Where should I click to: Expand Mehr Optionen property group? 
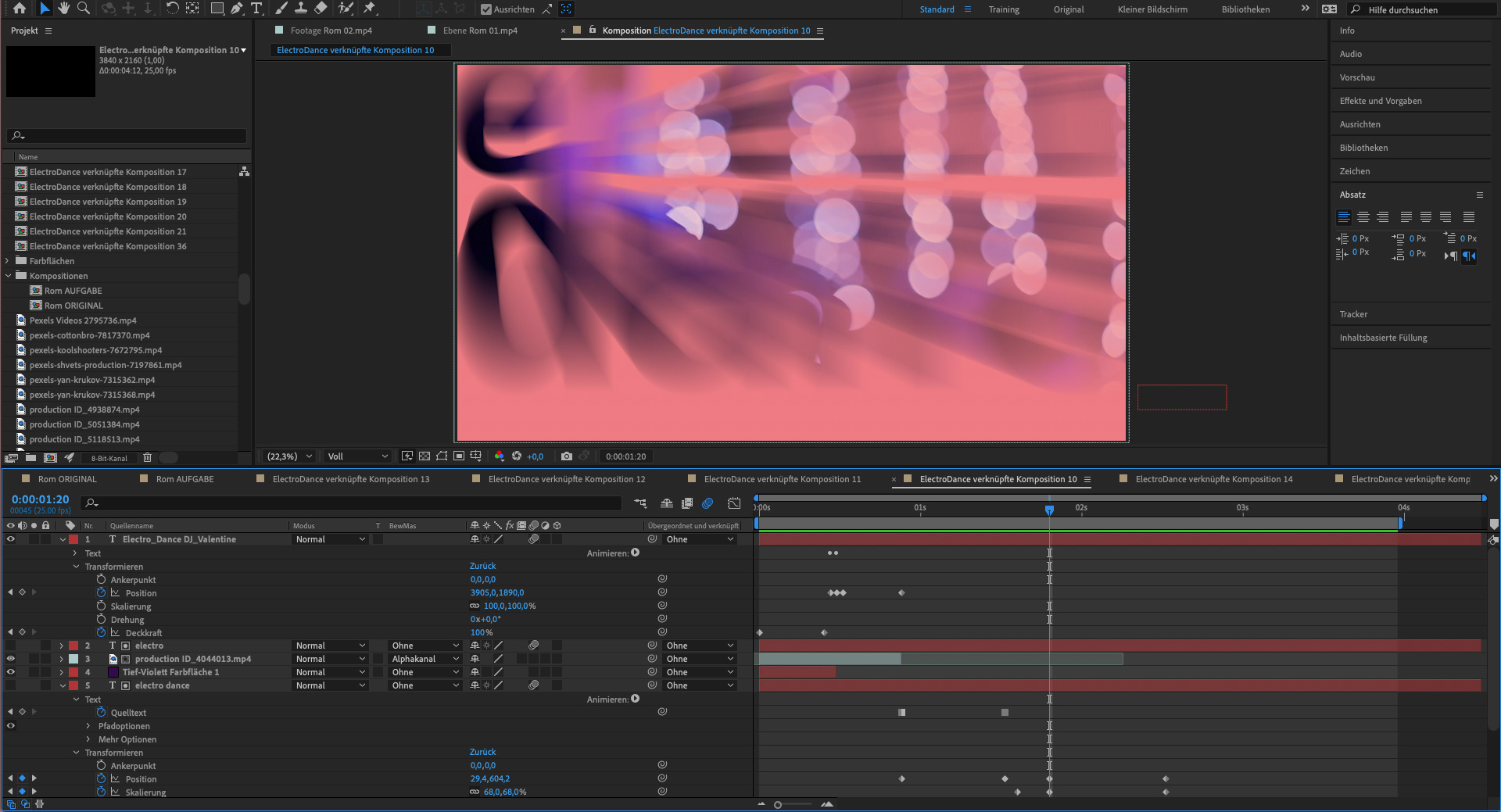click(88, 739)
